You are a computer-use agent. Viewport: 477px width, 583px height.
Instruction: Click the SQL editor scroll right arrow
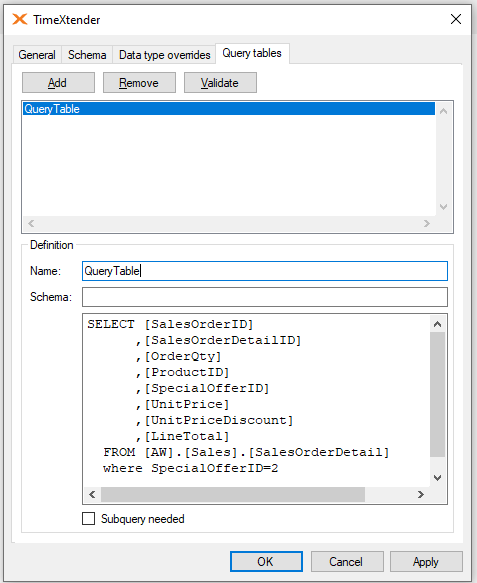point(420,495)
